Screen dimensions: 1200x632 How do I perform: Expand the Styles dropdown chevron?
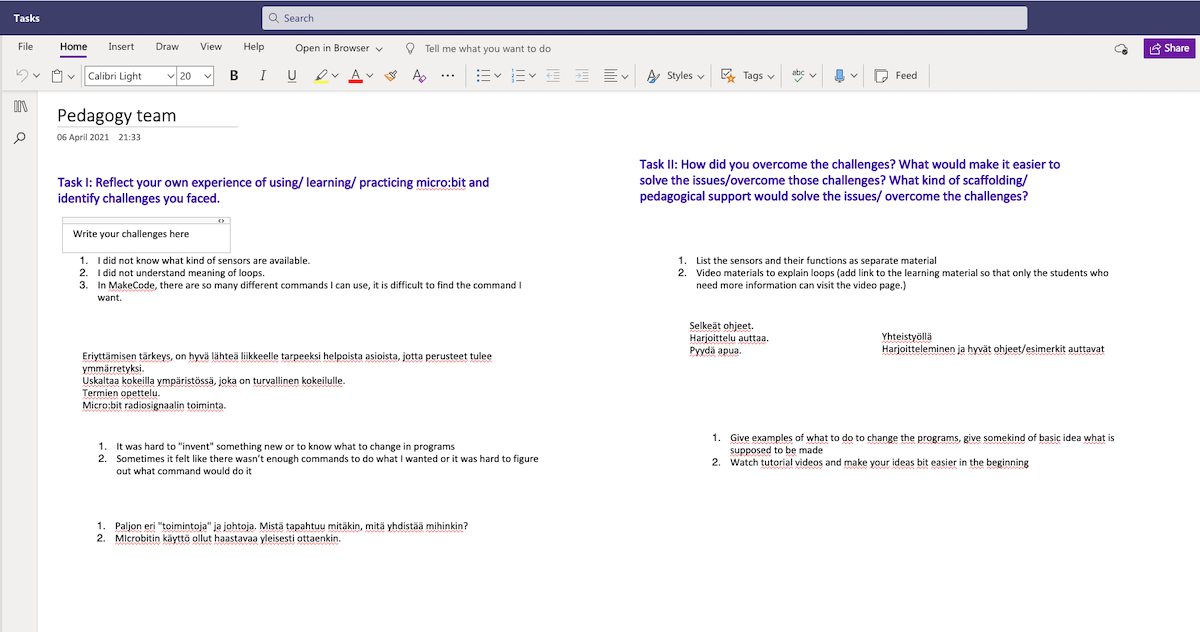pos(700,76)
